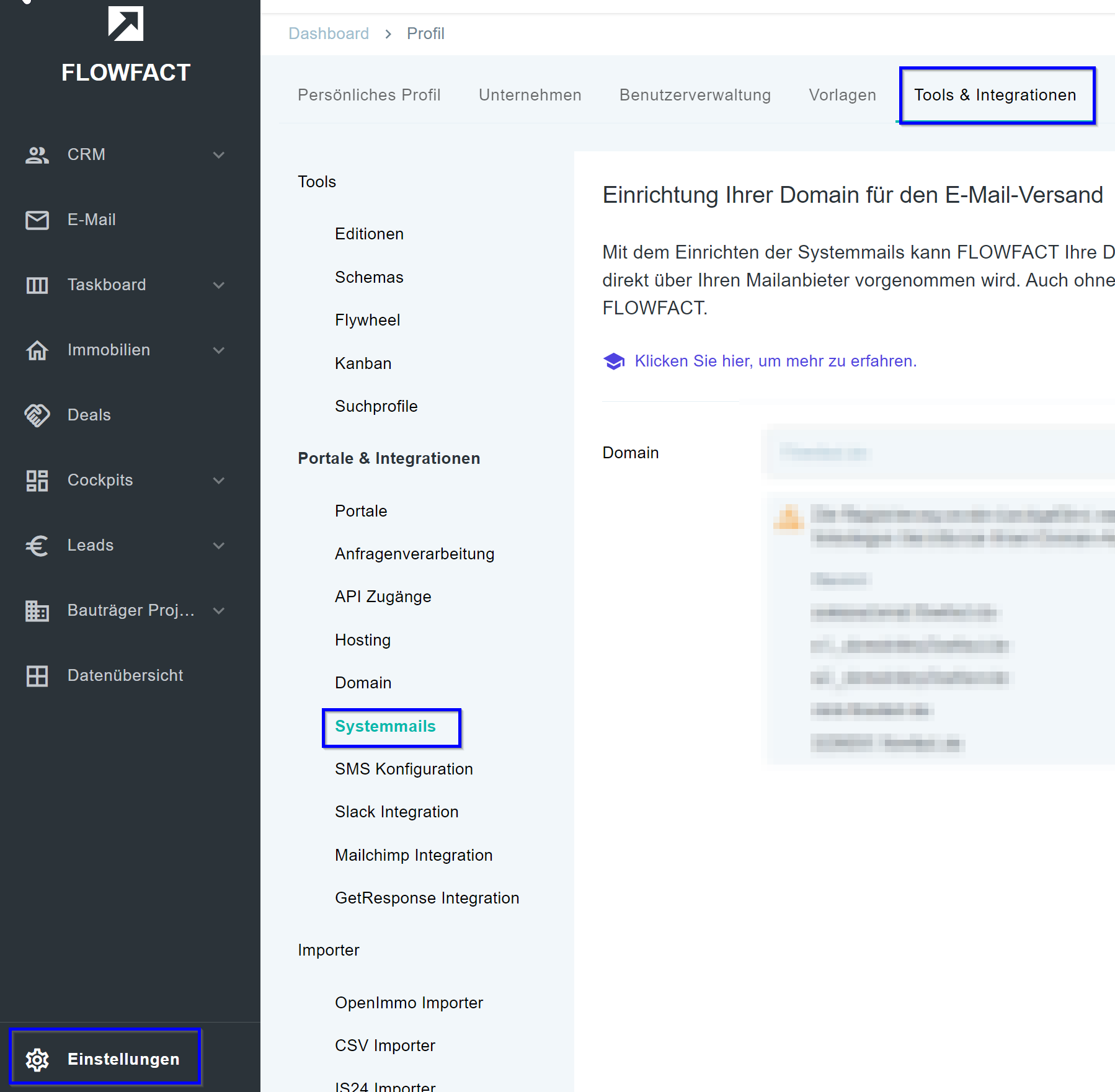Open the Benutzerverwaltung tab
Screen dimensions: 1115x1092
pos(695,95)
